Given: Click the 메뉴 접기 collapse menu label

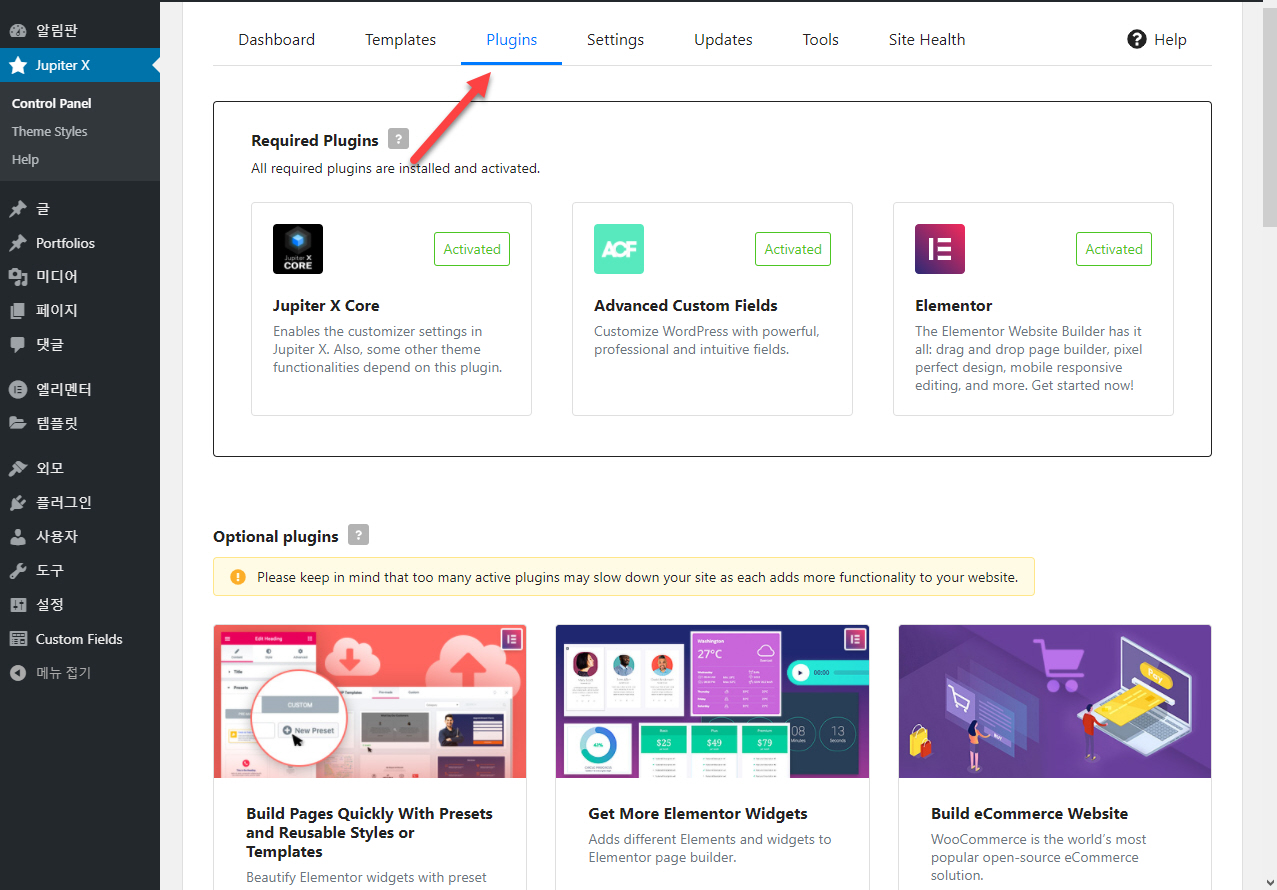Looking at the screenshot, I should click(63, 673).
